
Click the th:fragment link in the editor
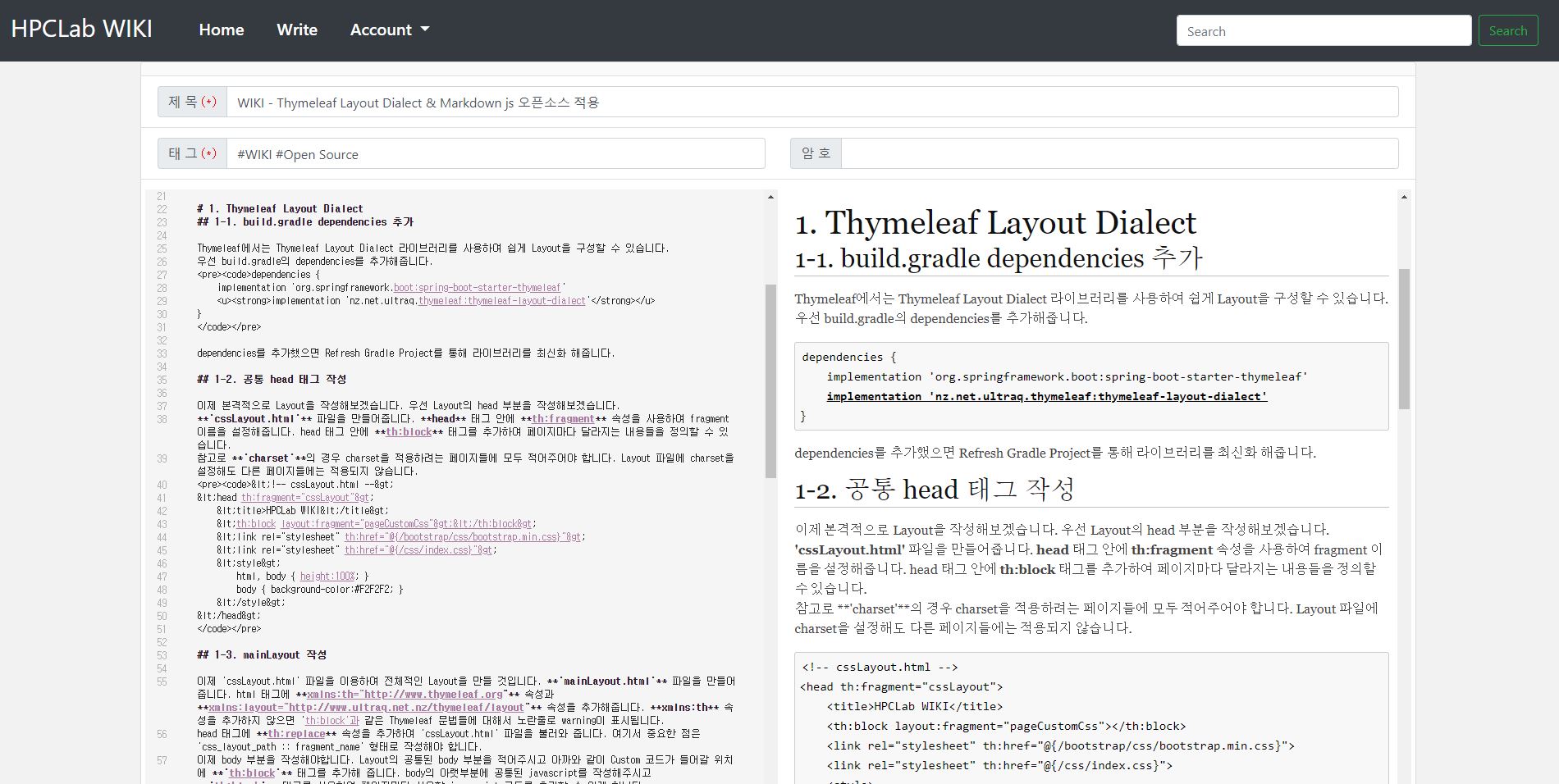click(562, 418)
